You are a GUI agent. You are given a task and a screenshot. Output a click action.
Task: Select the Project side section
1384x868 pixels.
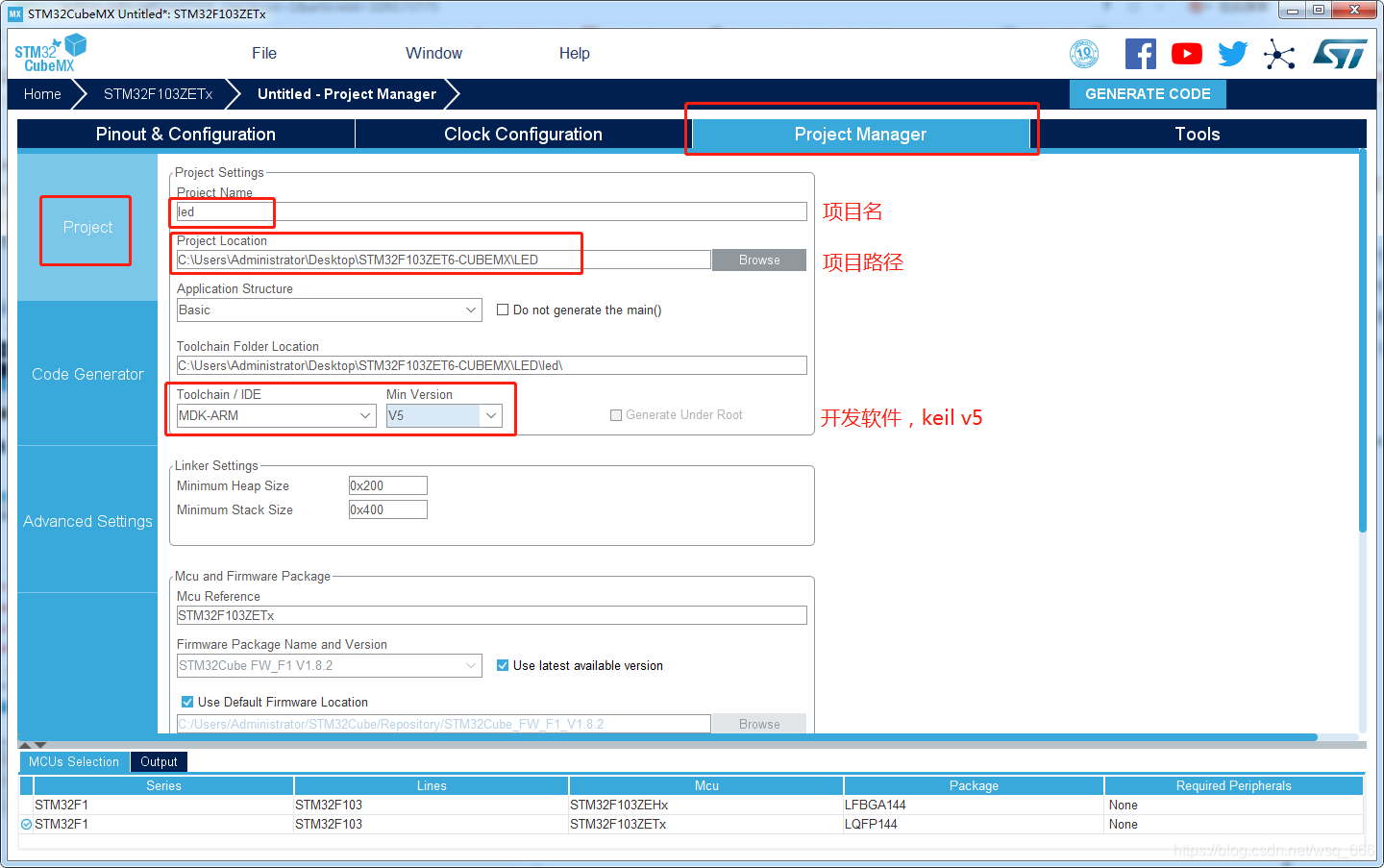click(x=87, y=228)
